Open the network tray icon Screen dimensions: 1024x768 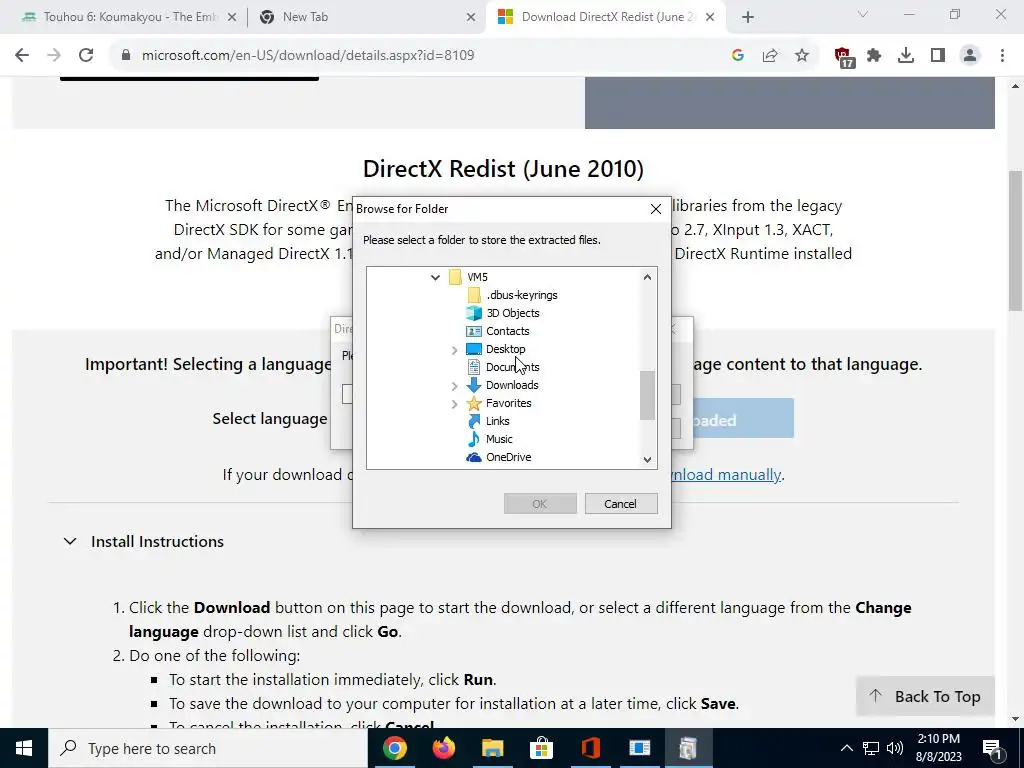point(871,748)
